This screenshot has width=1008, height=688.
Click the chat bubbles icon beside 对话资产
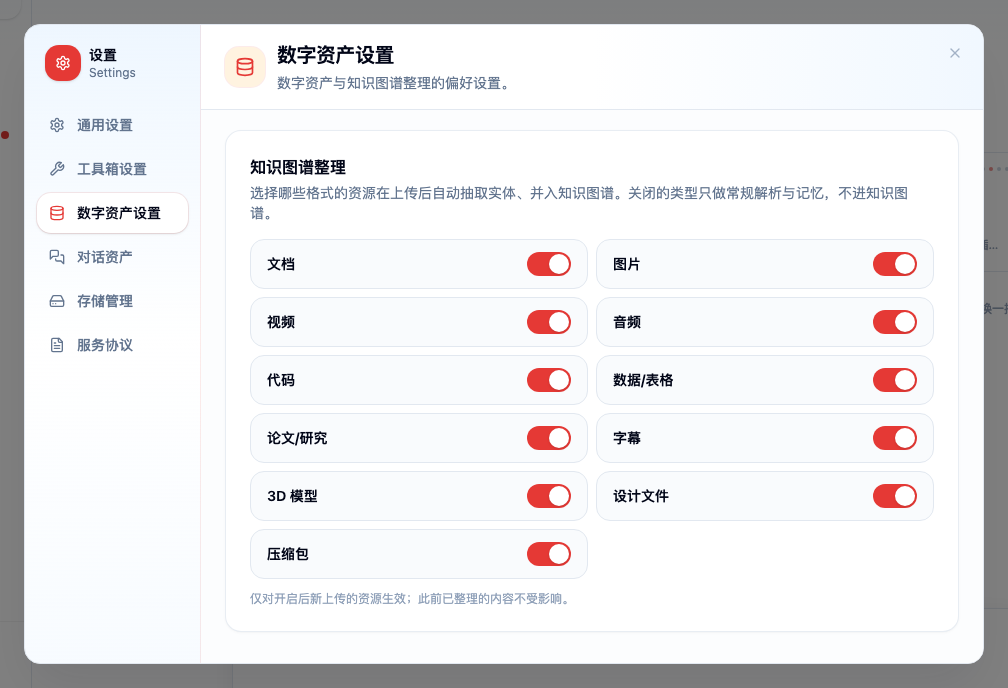tap(57, 257)
